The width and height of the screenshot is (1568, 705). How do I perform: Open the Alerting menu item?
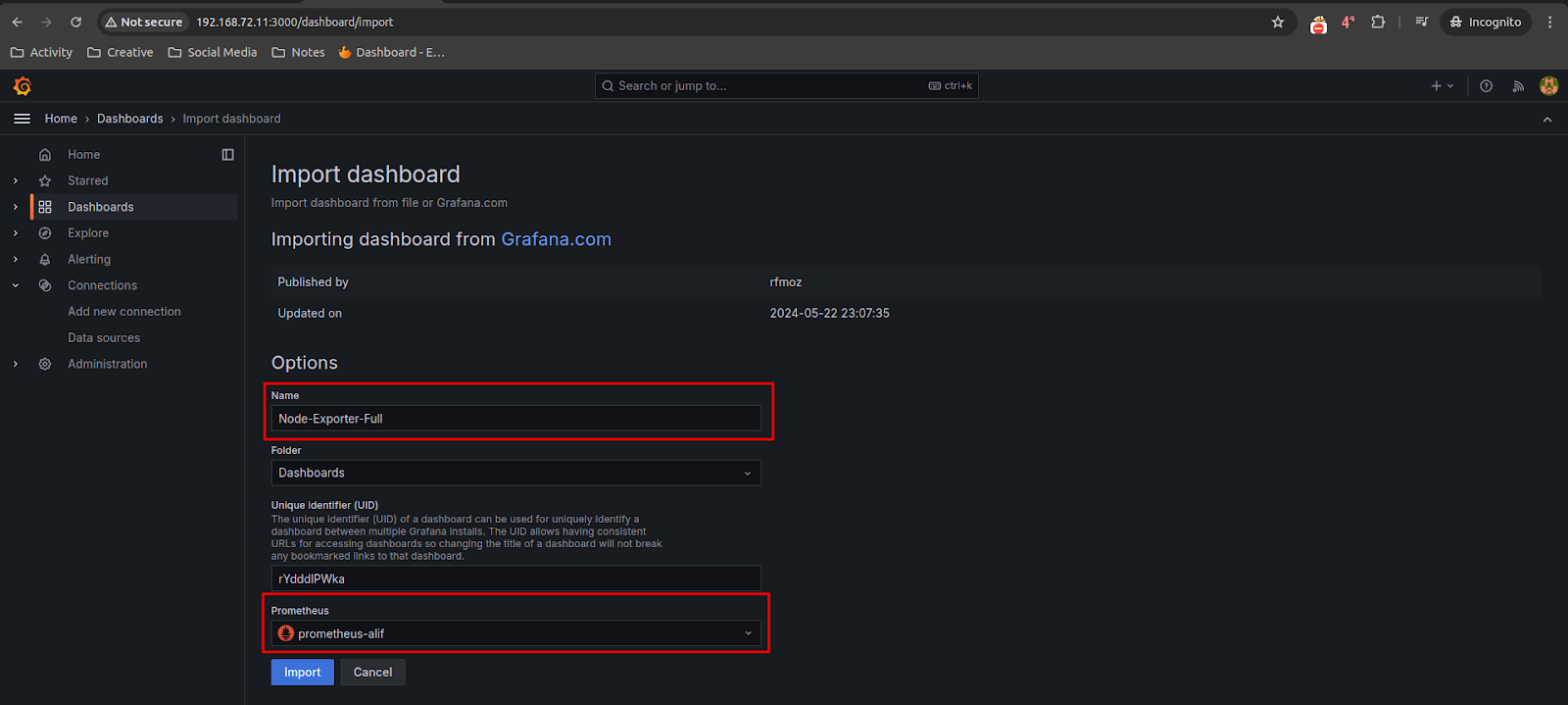point(89,260)
